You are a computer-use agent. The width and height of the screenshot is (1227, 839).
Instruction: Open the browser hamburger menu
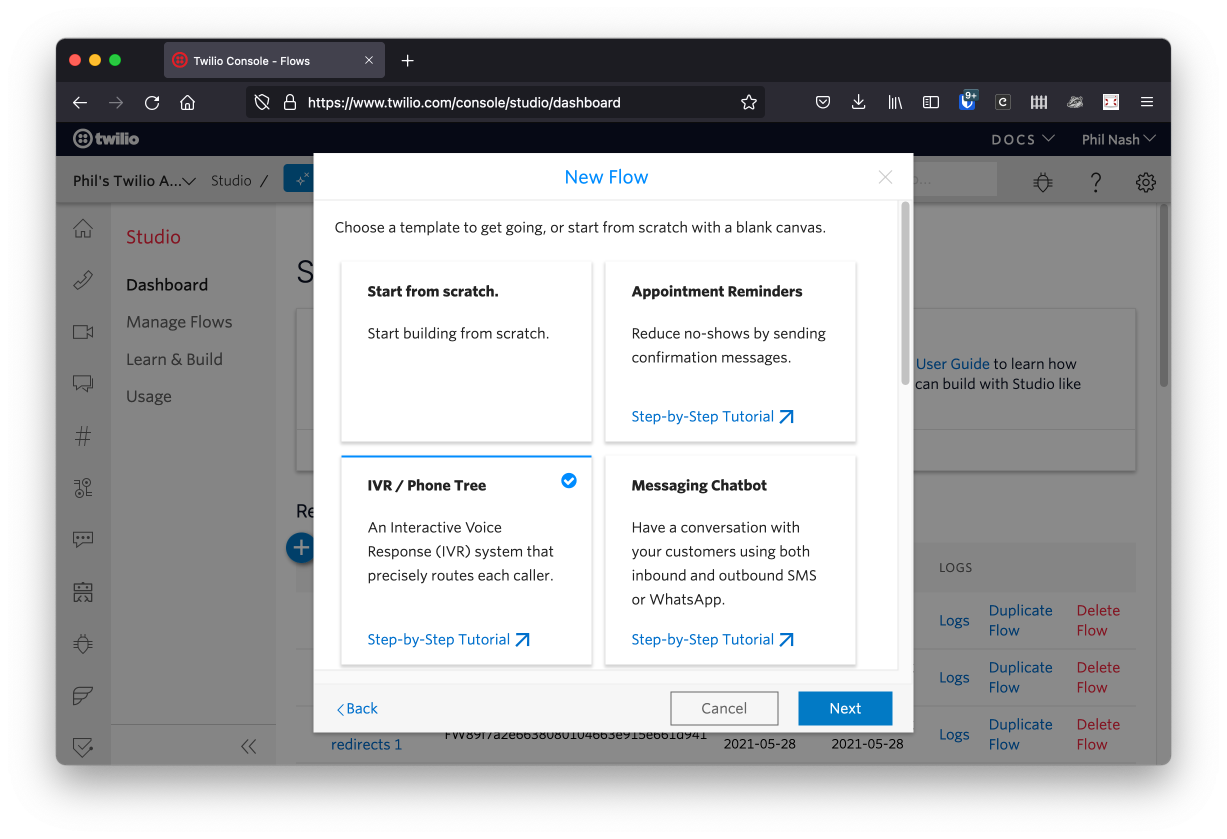coord(1147,102)
